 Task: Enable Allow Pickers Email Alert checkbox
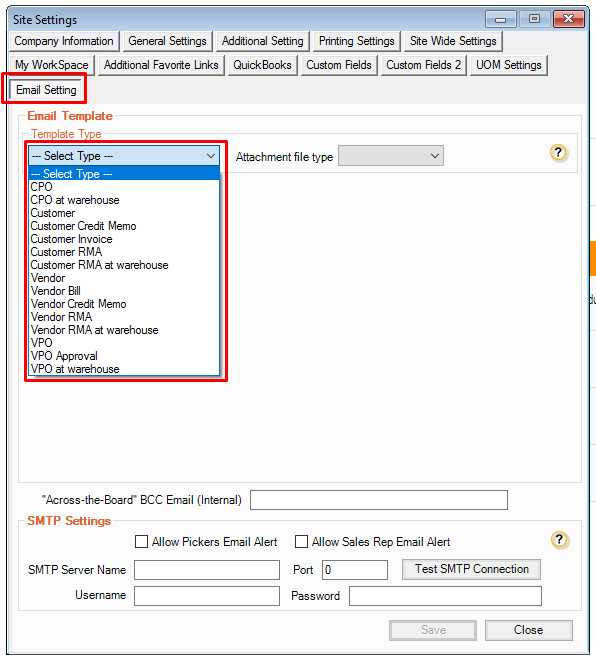tap(141, 541)
